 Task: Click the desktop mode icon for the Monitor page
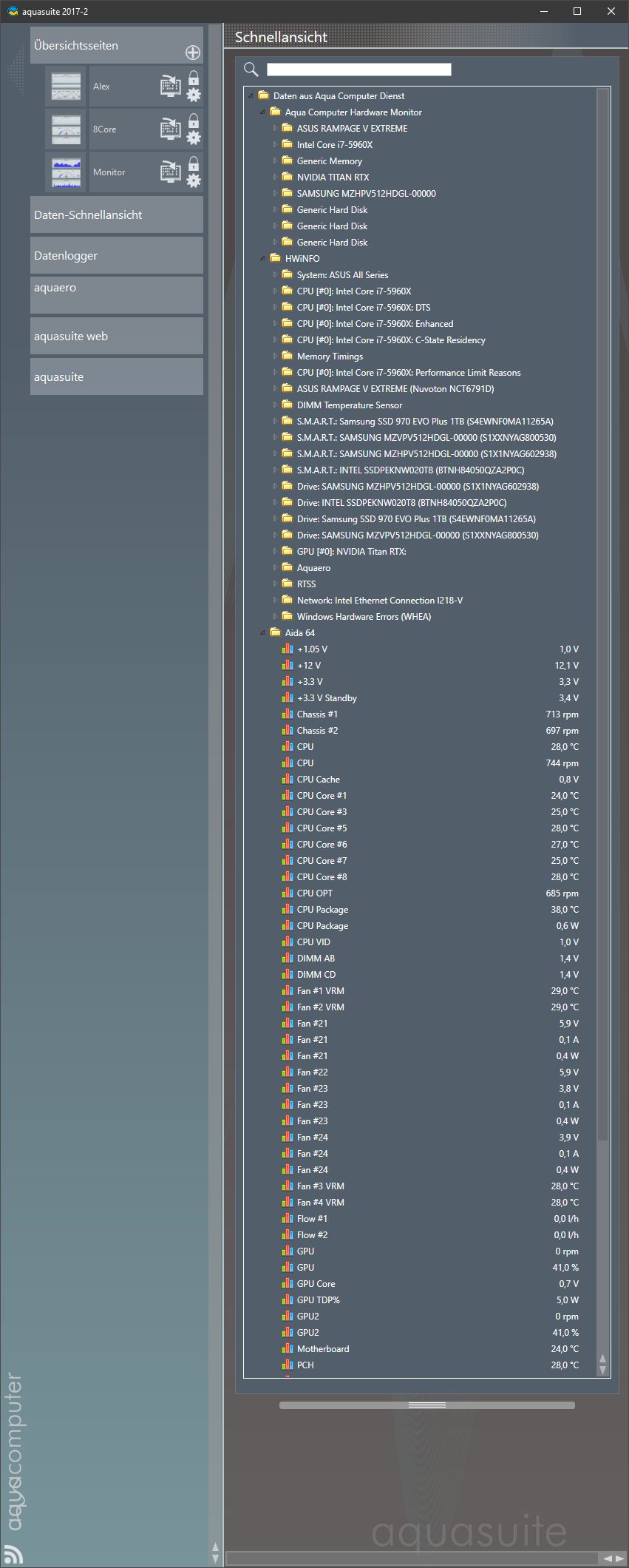coord(171,172)
